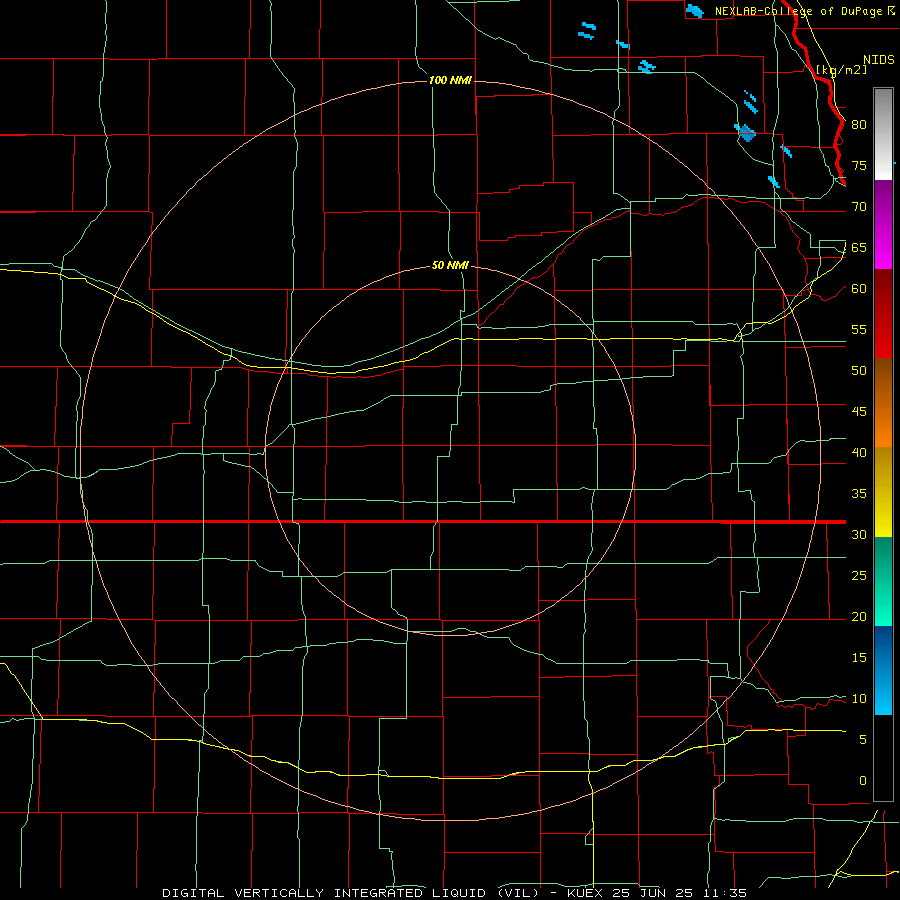Click the 20 value on the color scale
Viewport: 900px width, 900px height.
pos(859,616)
